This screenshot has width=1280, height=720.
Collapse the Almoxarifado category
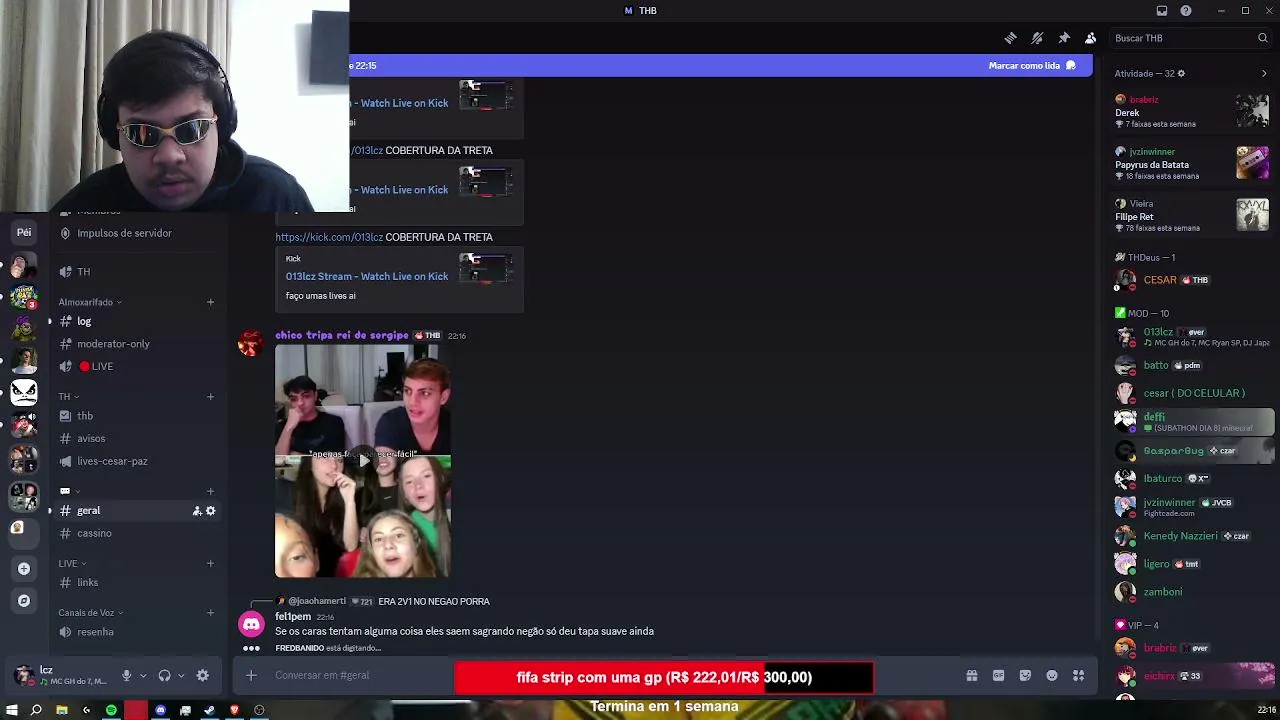tap(90, 302)
